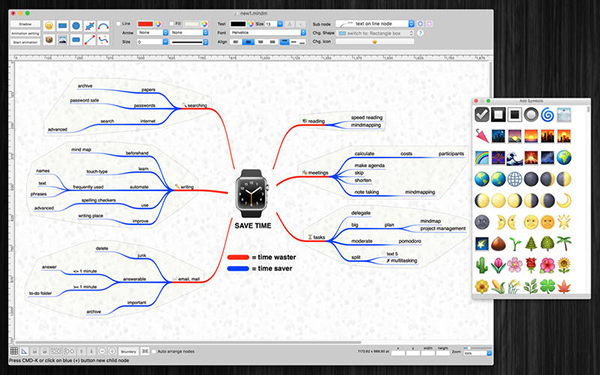600x375 pixels.
Task: Click the pink add node button
Action: coord(429,24)
